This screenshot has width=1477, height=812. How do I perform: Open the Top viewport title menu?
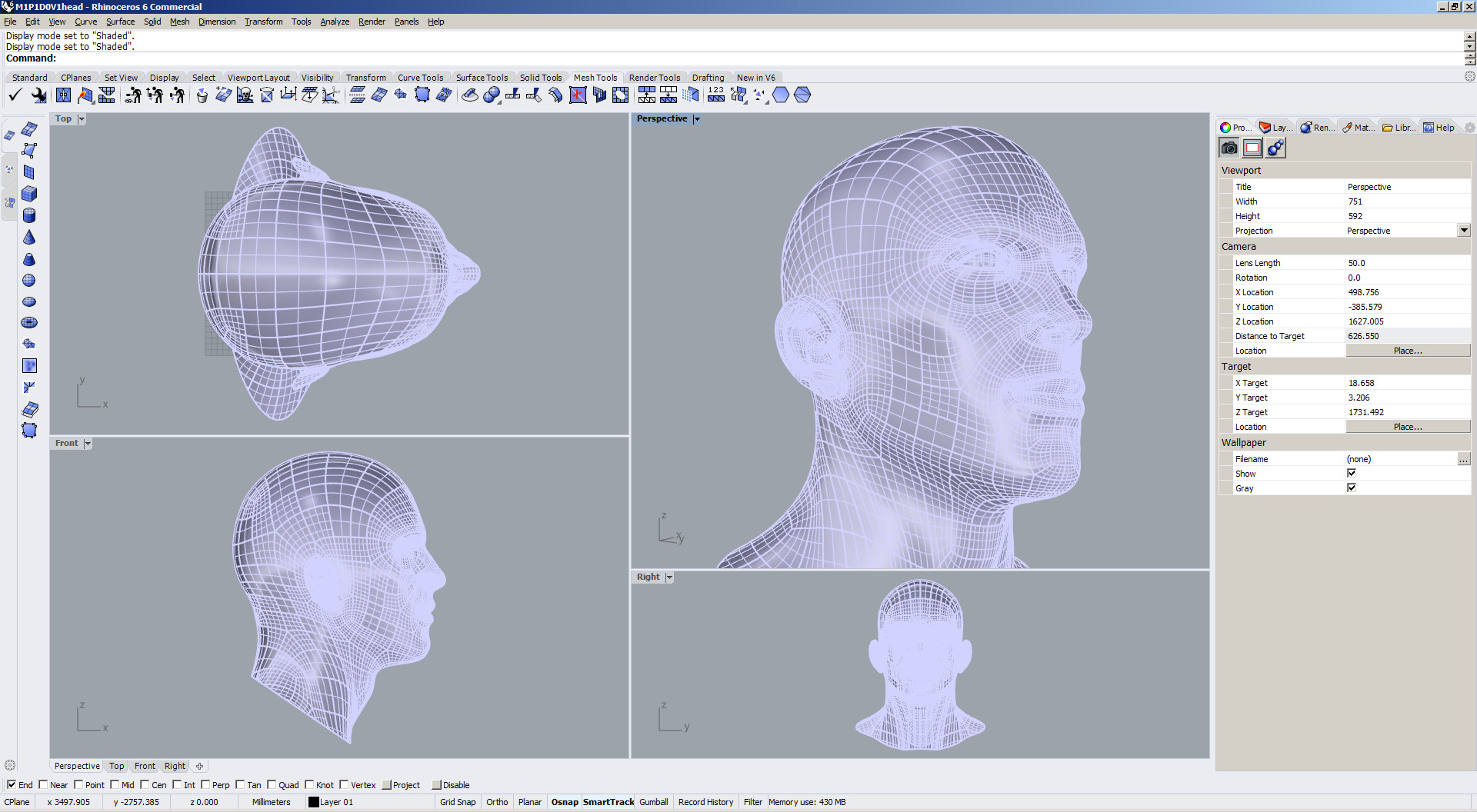80,118
